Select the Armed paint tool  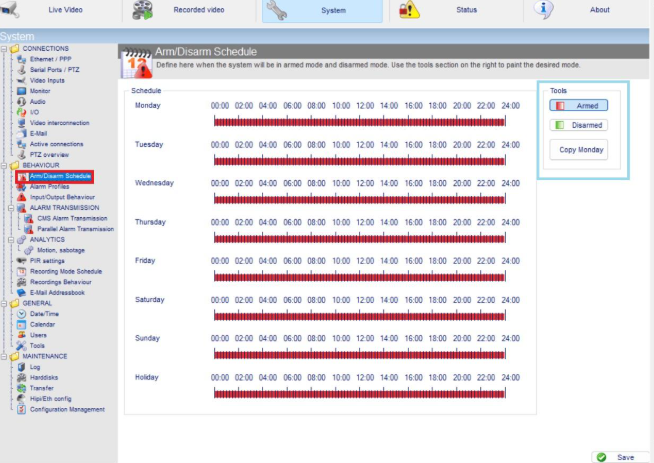579,106
